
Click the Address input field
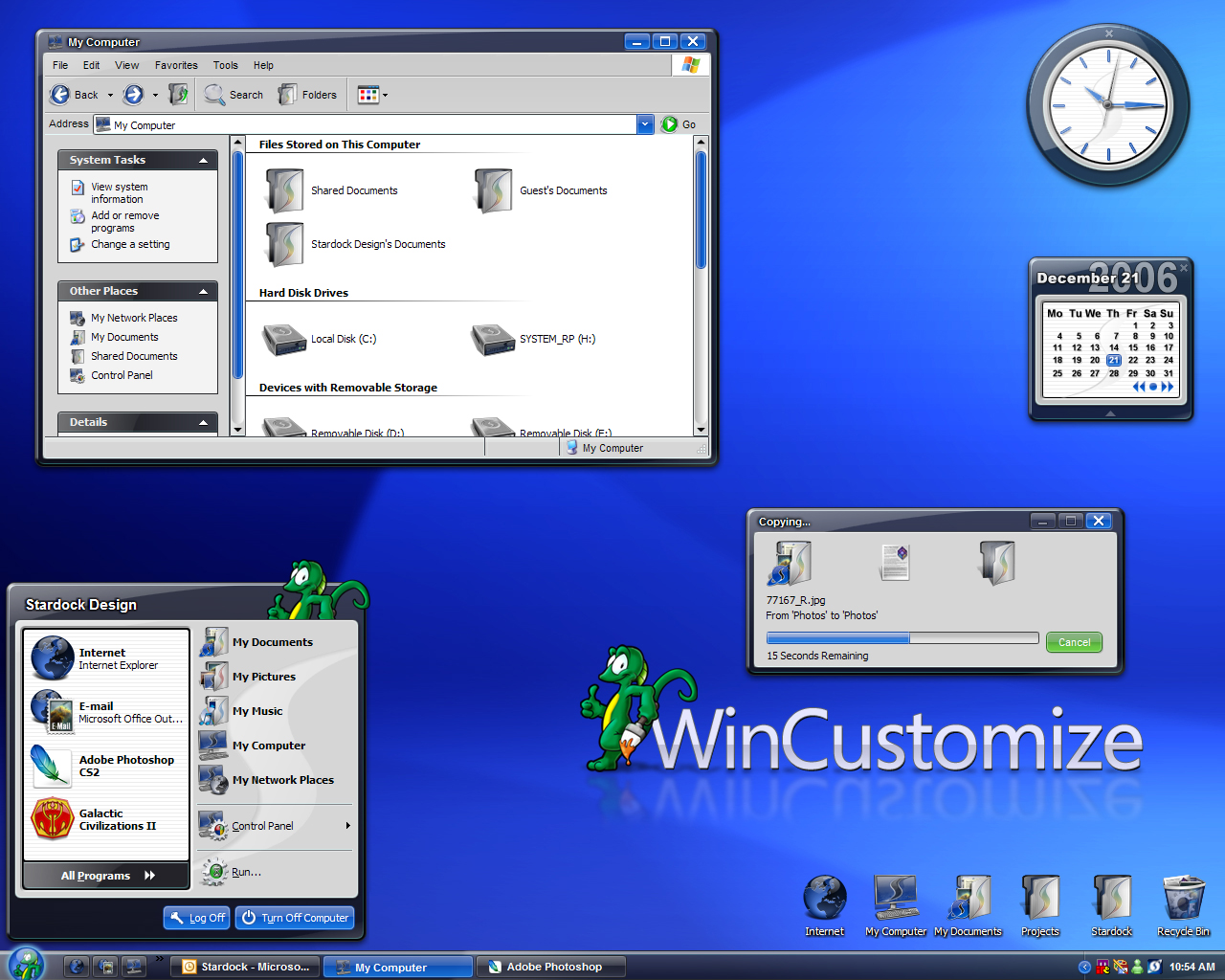click(366, 124)
